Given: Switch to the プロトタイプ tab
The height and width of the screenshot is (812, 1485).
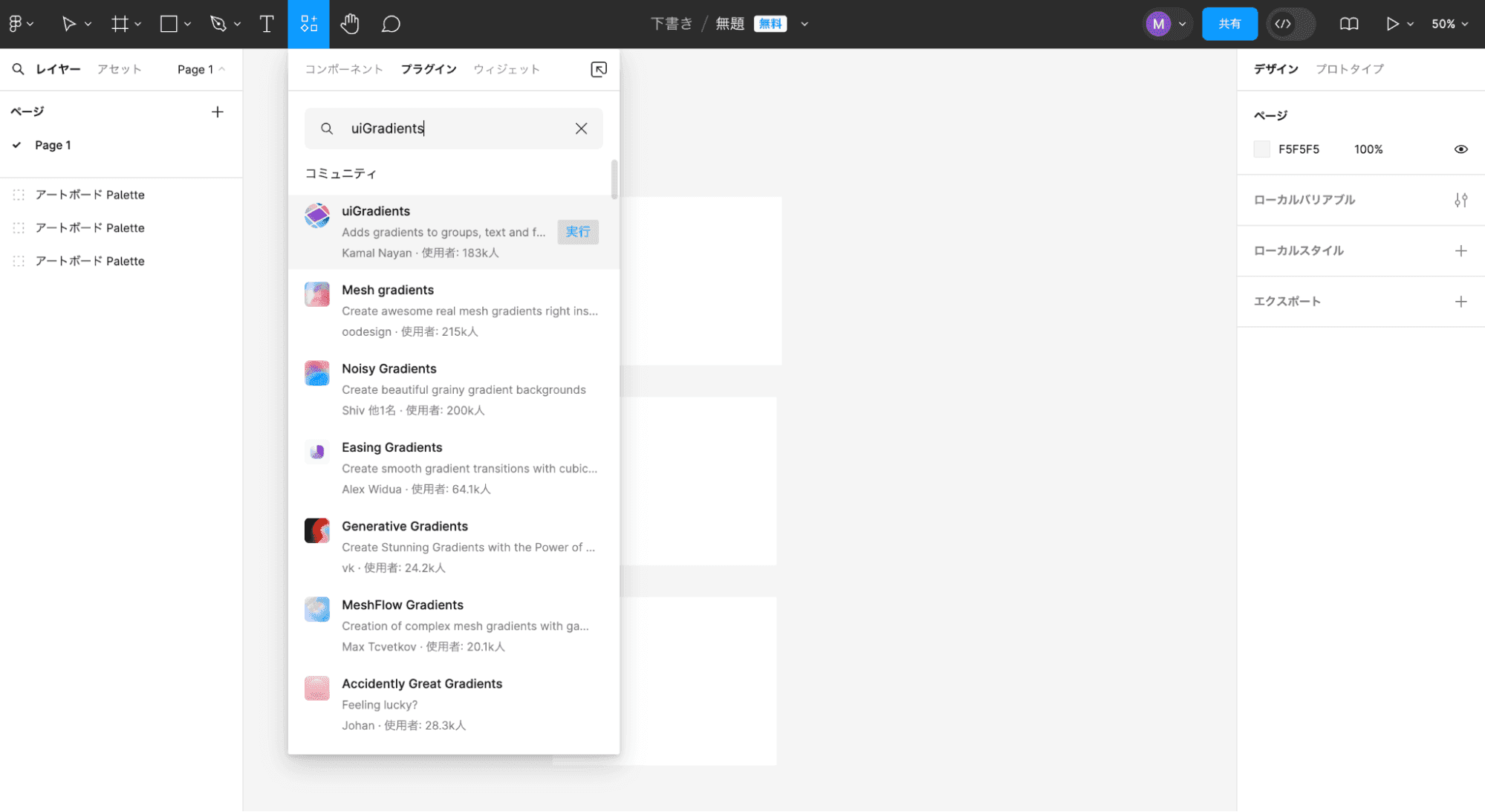Looking at the screenshot, I should (1349, 69).
